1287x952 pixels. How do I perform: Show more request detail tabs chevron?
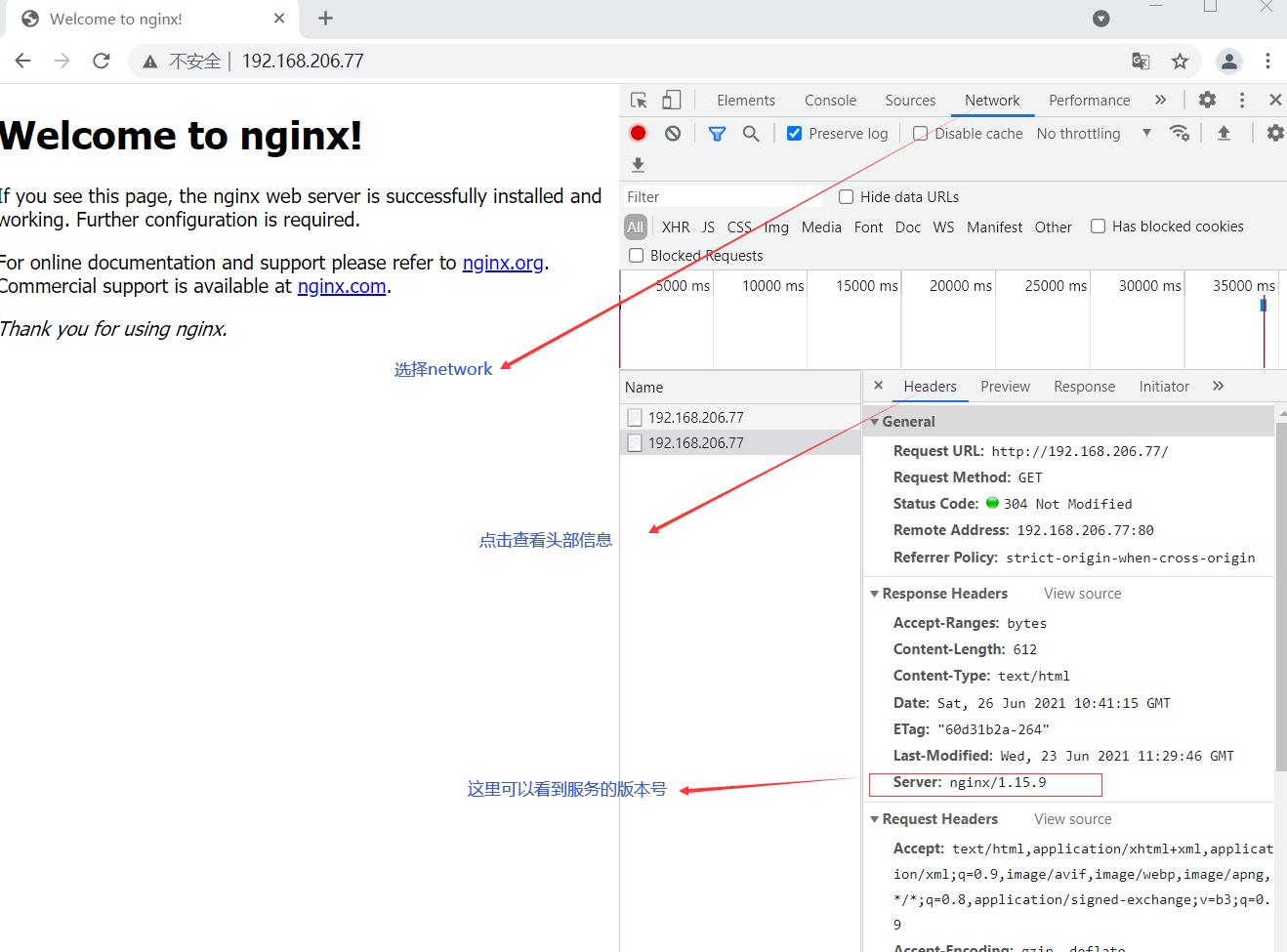click(1218, 386)
